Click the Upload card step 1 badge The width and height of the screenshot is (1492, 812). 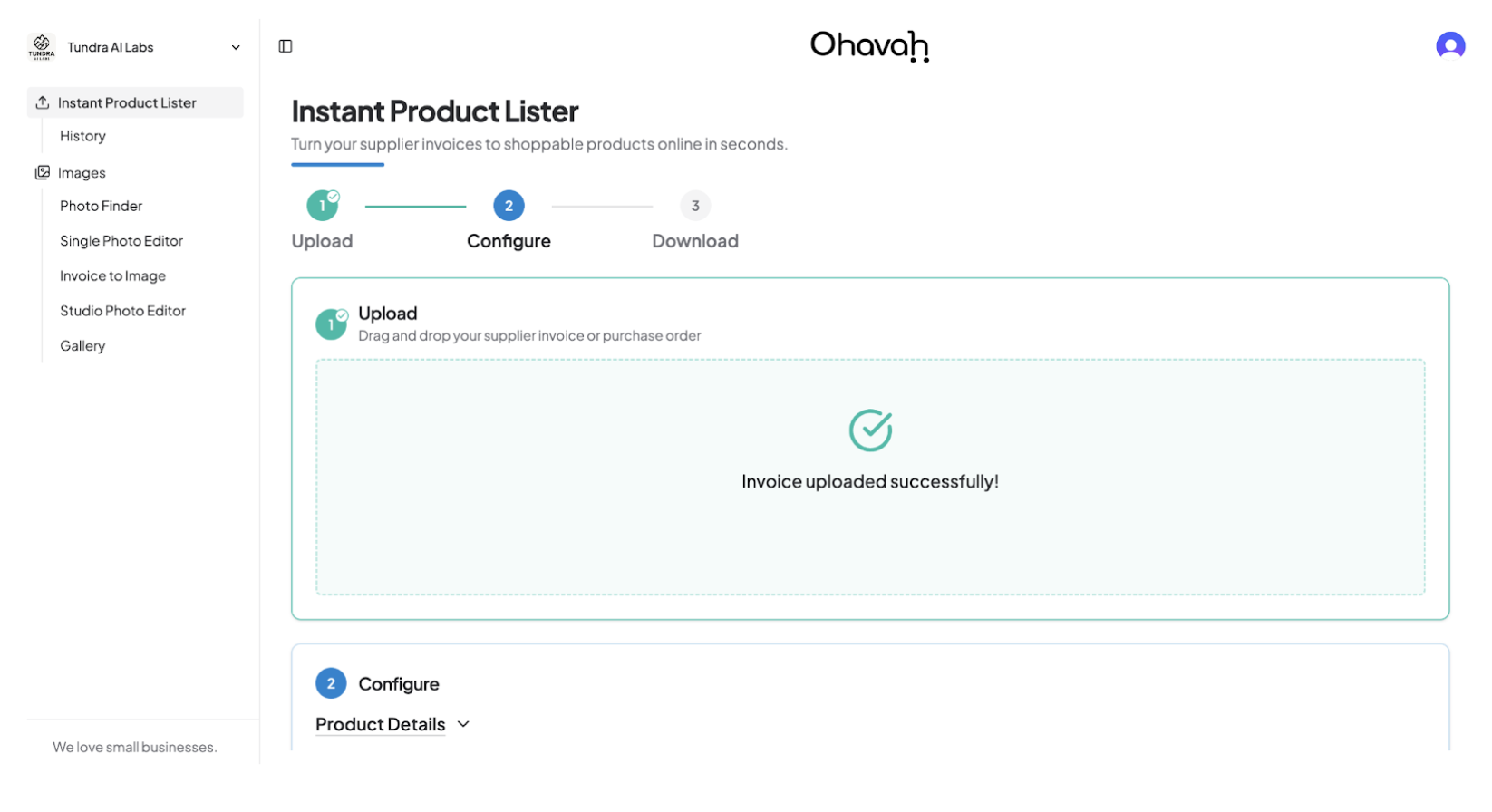pos(331,324)
